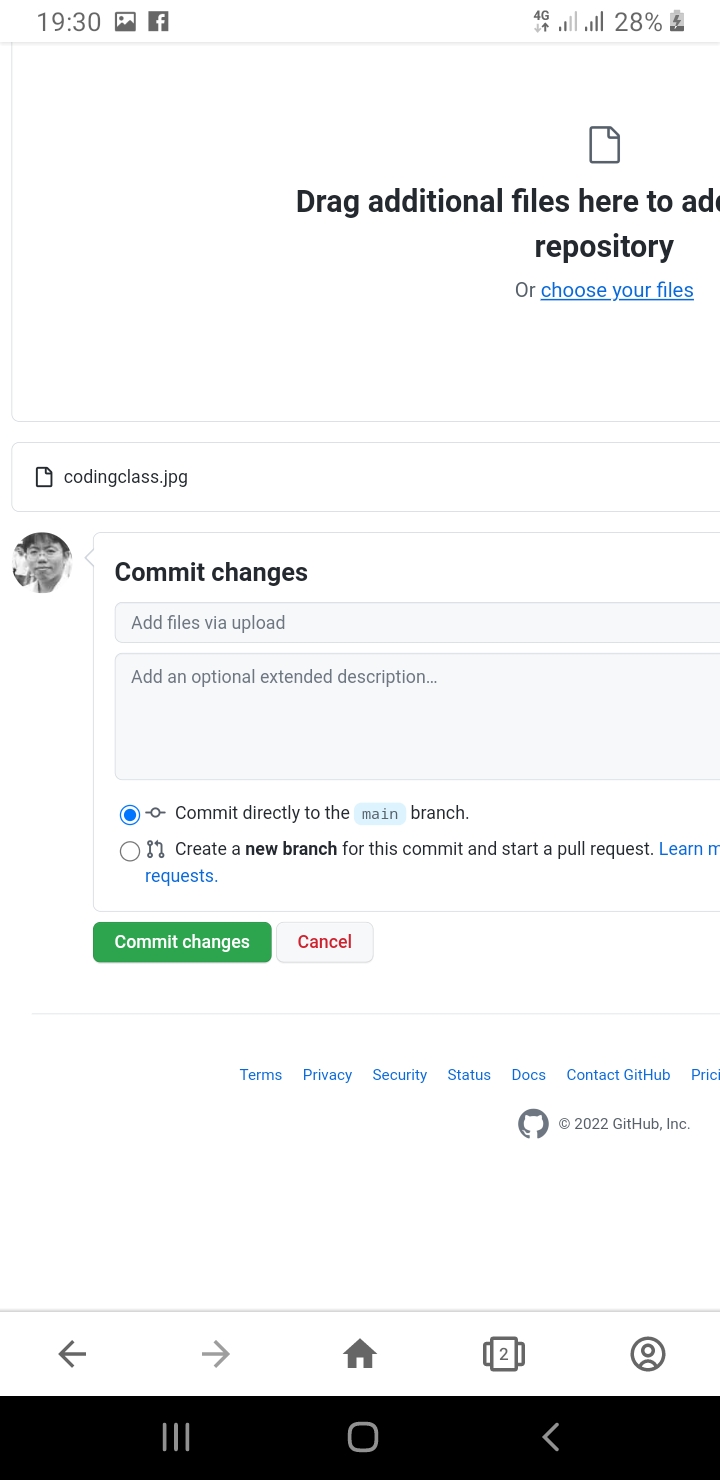Focus the Add files via upload commit field
This screenshot has width=720, height=1480.
(417, 622)
